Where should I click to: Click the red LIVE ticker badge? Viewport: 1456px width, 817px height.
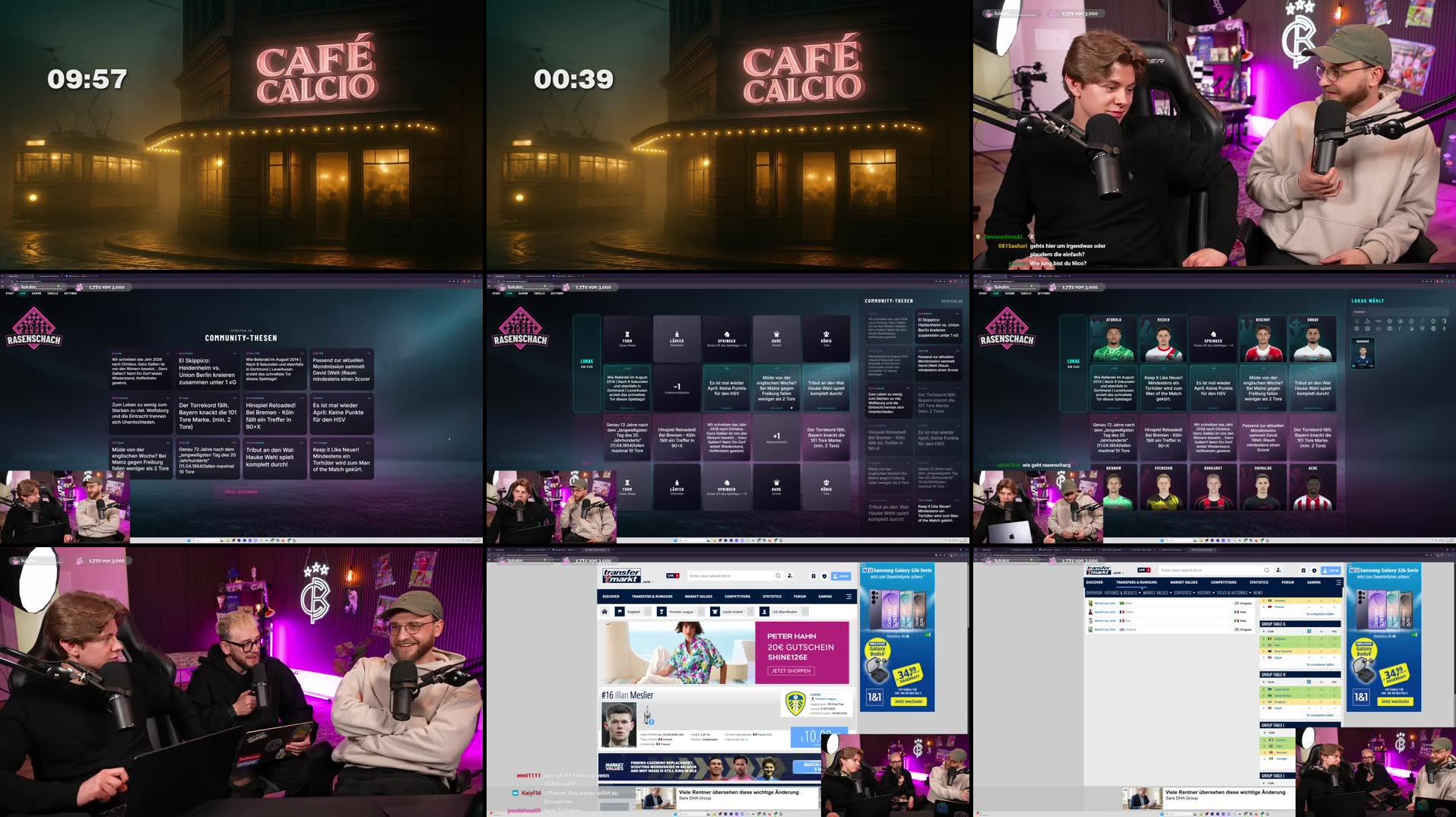click(x=673, y=575)
